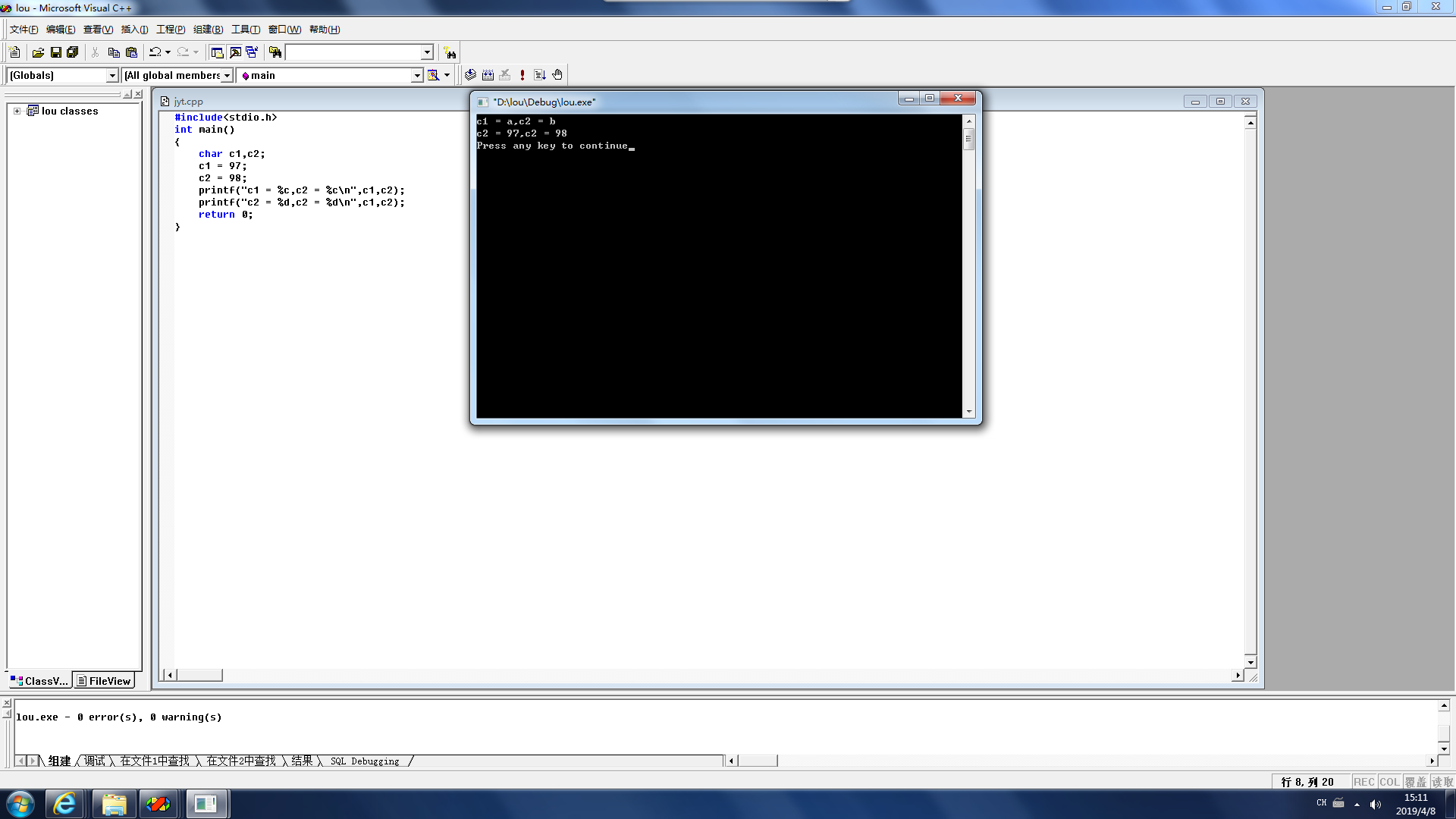The height and width of the screenshot is (819, 1456).
Task: Click the console window vertical scrollbar thumb
Action: point(968,139)
